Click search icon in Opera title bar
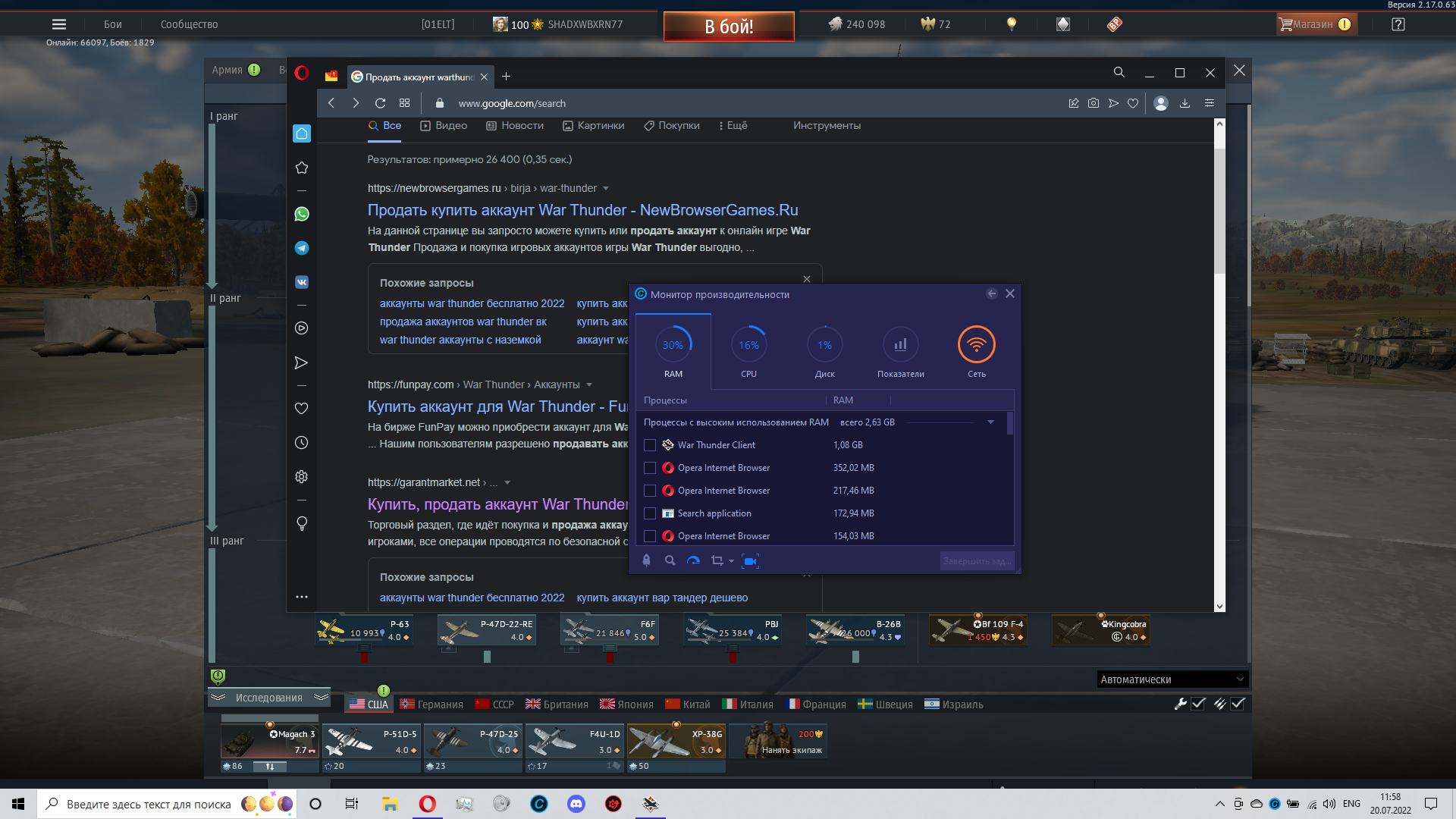This screenshot has width=1456, height=819. (1119, 73)
